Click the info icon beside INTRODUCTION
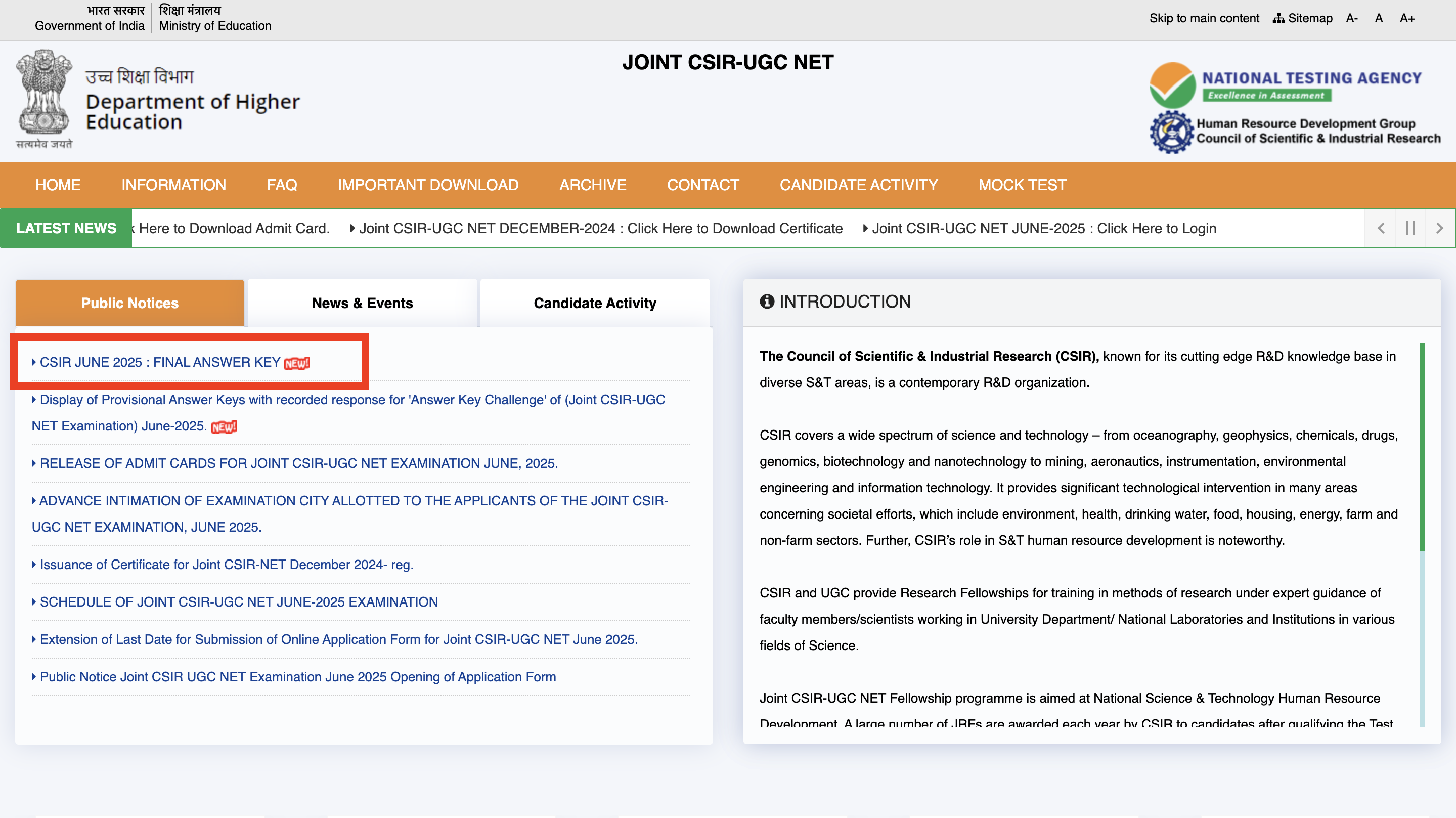 pos(767,302)
